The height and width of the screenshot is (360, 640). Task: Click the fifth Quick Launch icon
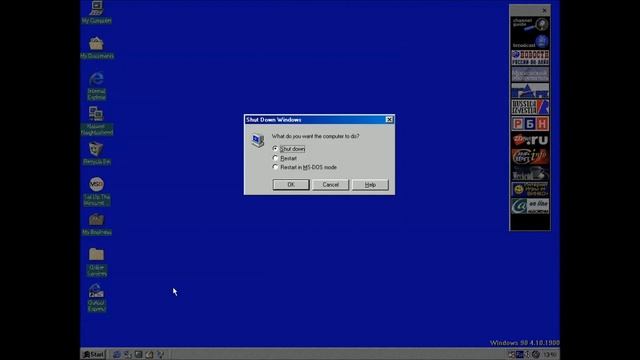pyautogui.click(x=161, y=355)
